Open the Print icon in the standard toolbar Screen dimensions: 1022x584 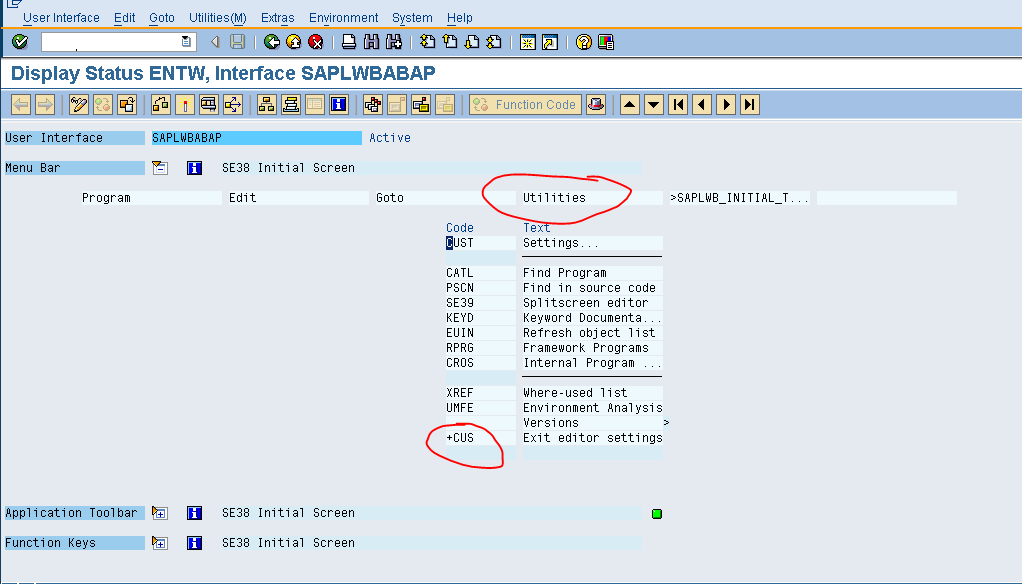[x=349, y=41]
